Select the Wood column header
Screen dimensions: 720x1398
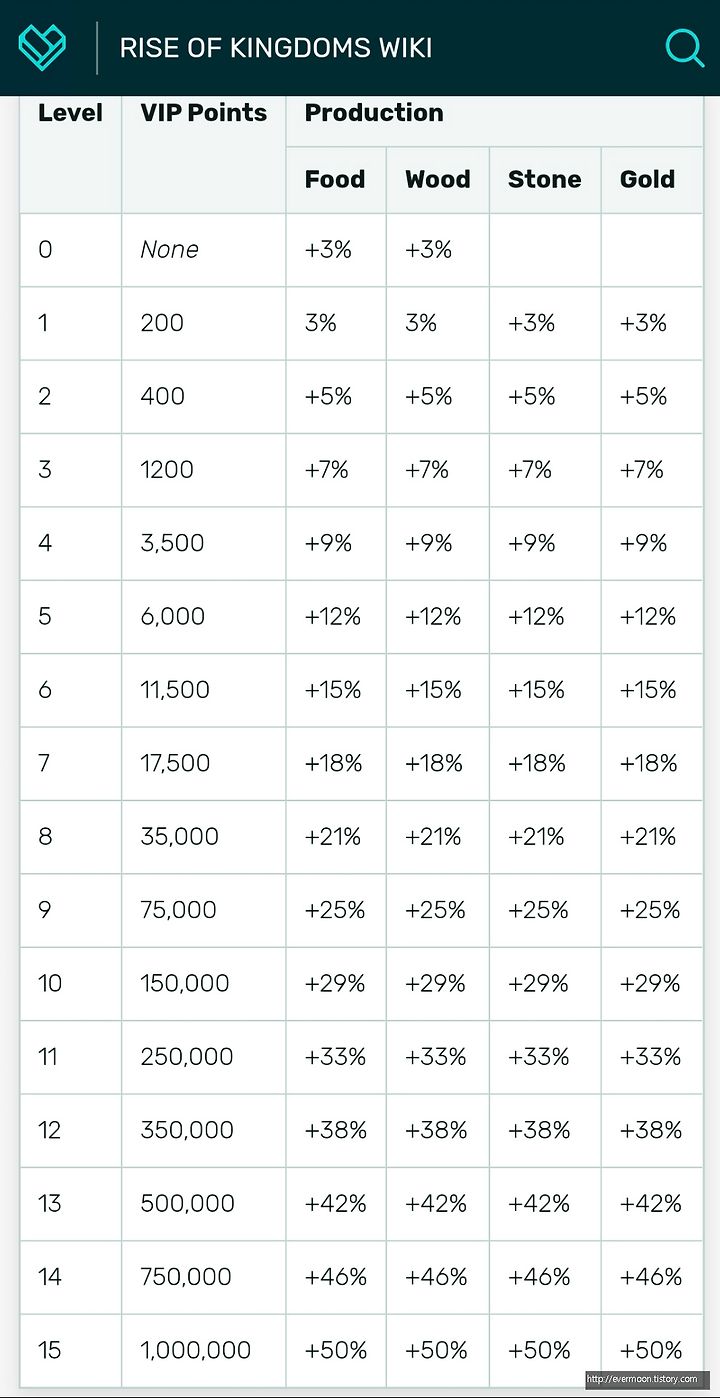(x=438, y=180)
